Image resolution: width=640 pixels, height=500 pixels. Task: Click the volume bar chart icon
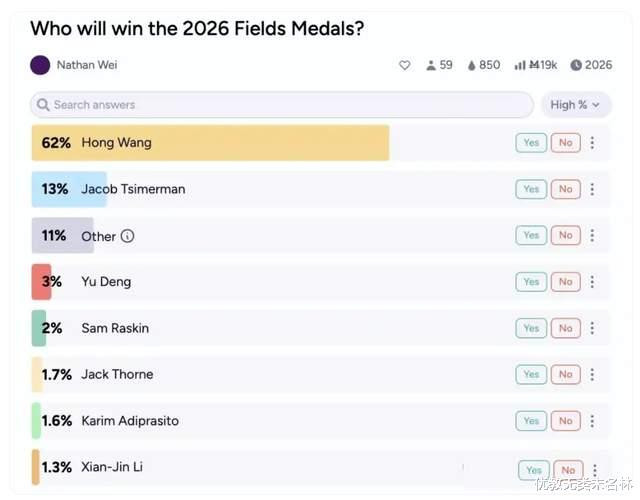520,65
